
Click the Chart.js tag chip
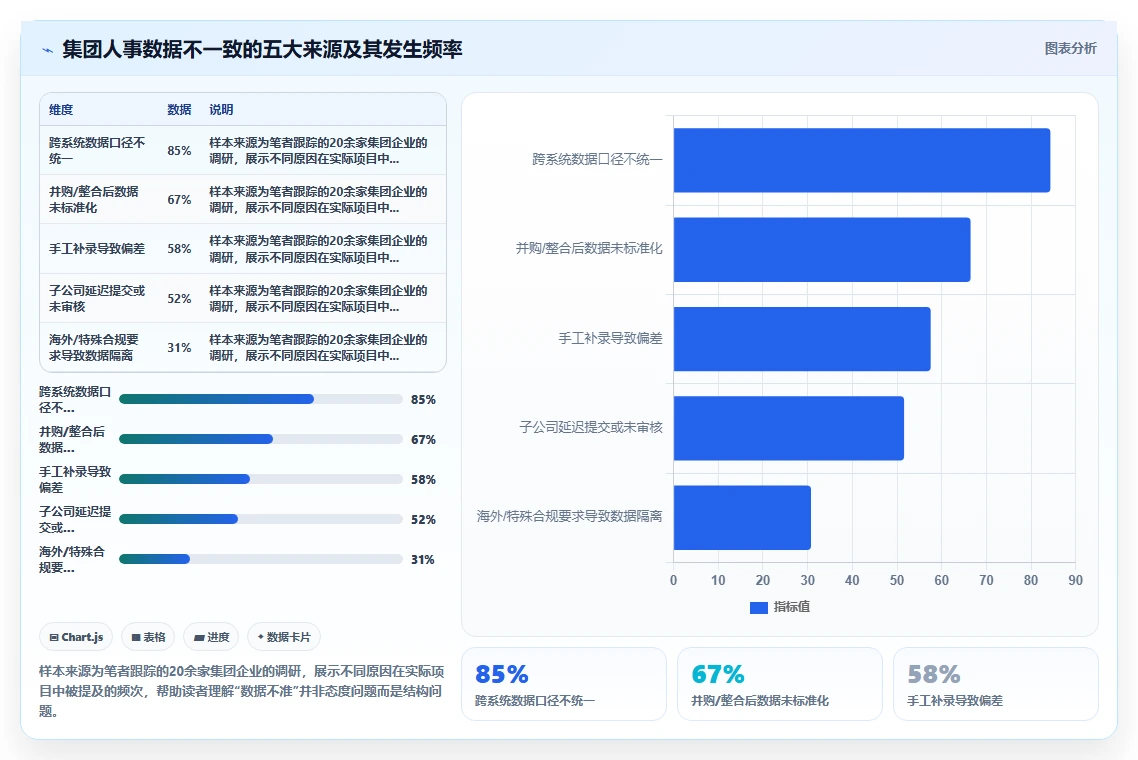click(76, 637)
